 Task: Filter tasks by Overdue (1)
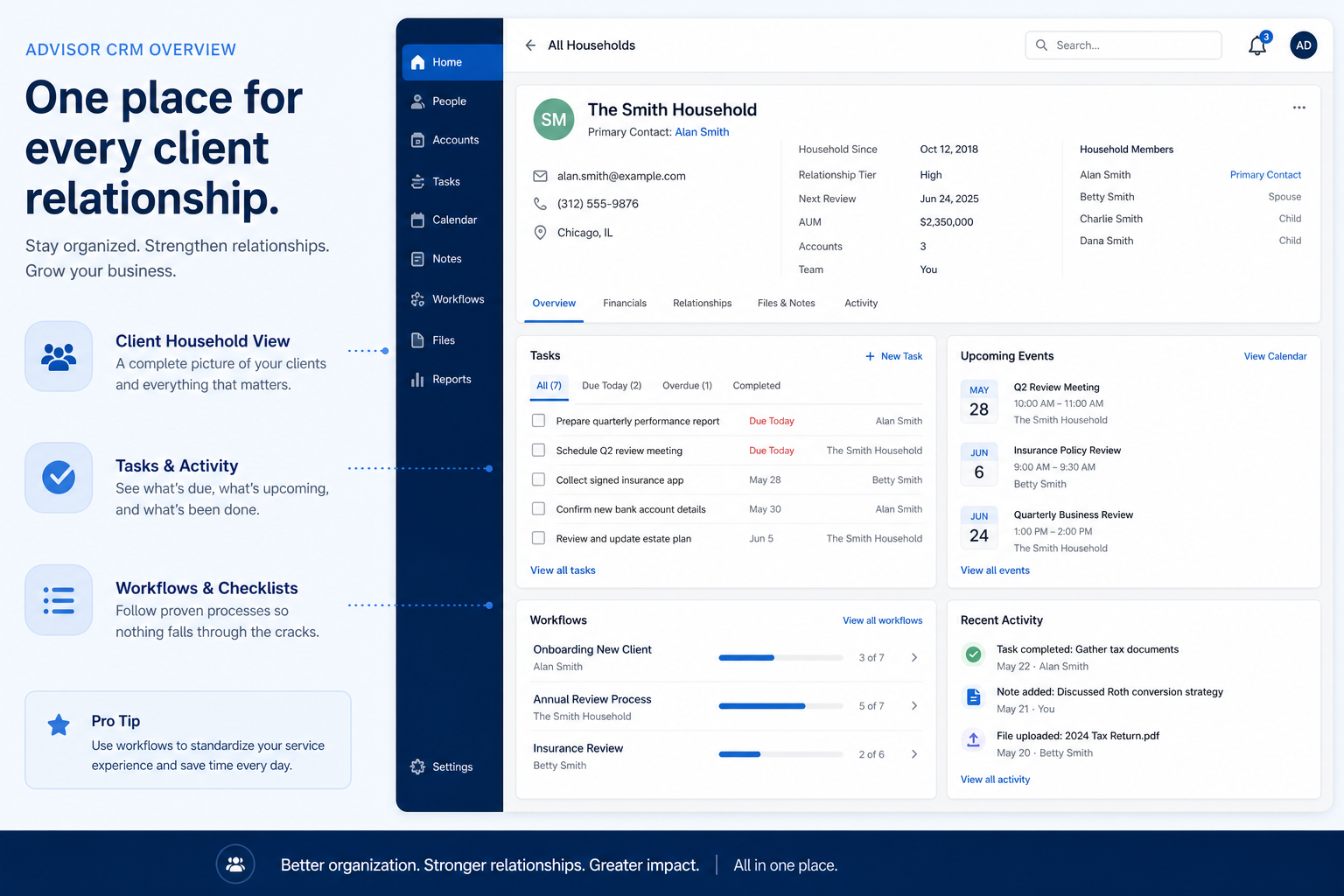pyautogui.click(x=687, y=386)
